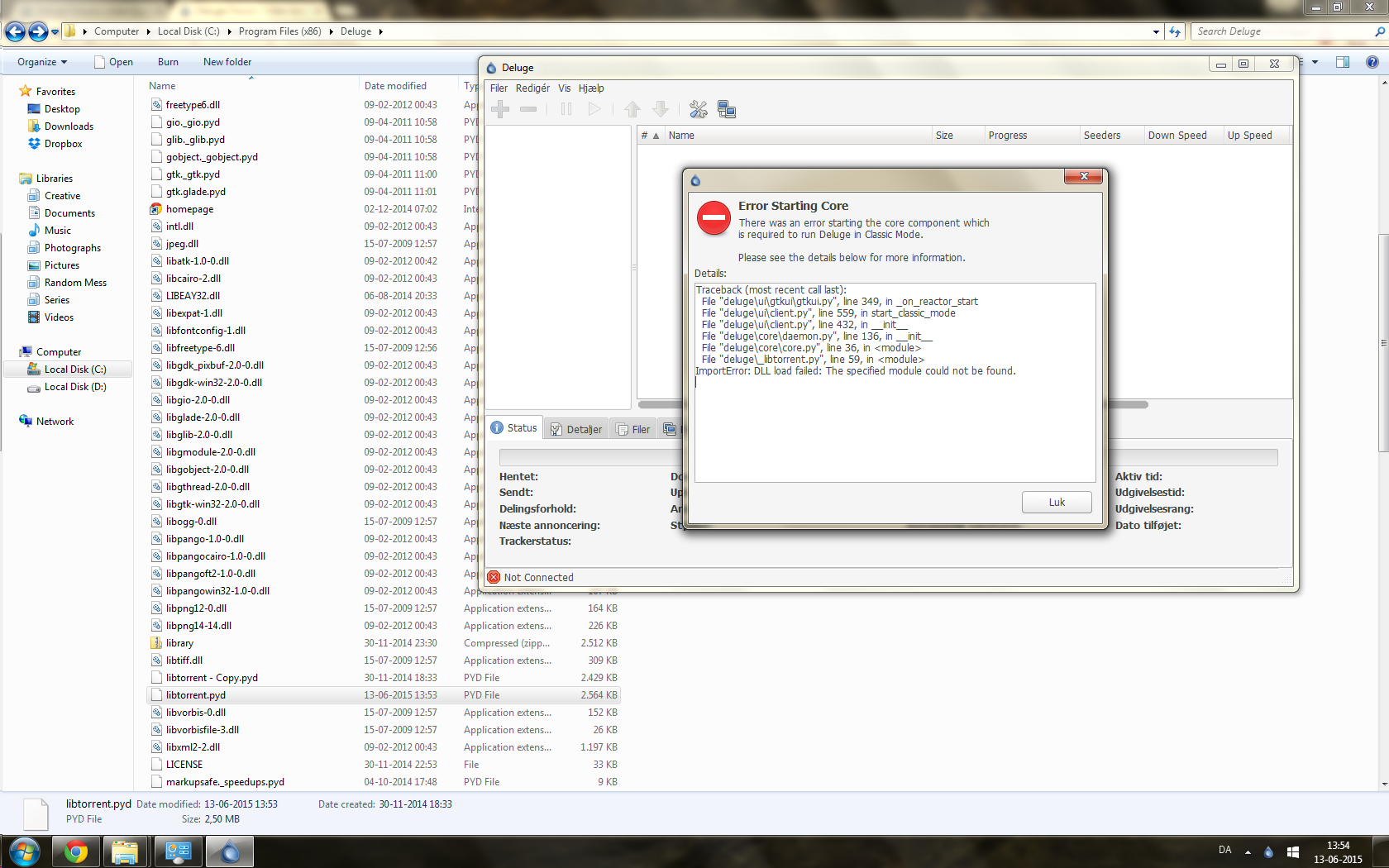Click the Resume play icon in Deluge toolbar
Image resolution: width=1389 pixels, height=868 pixels.
click(x=594, y=109)
